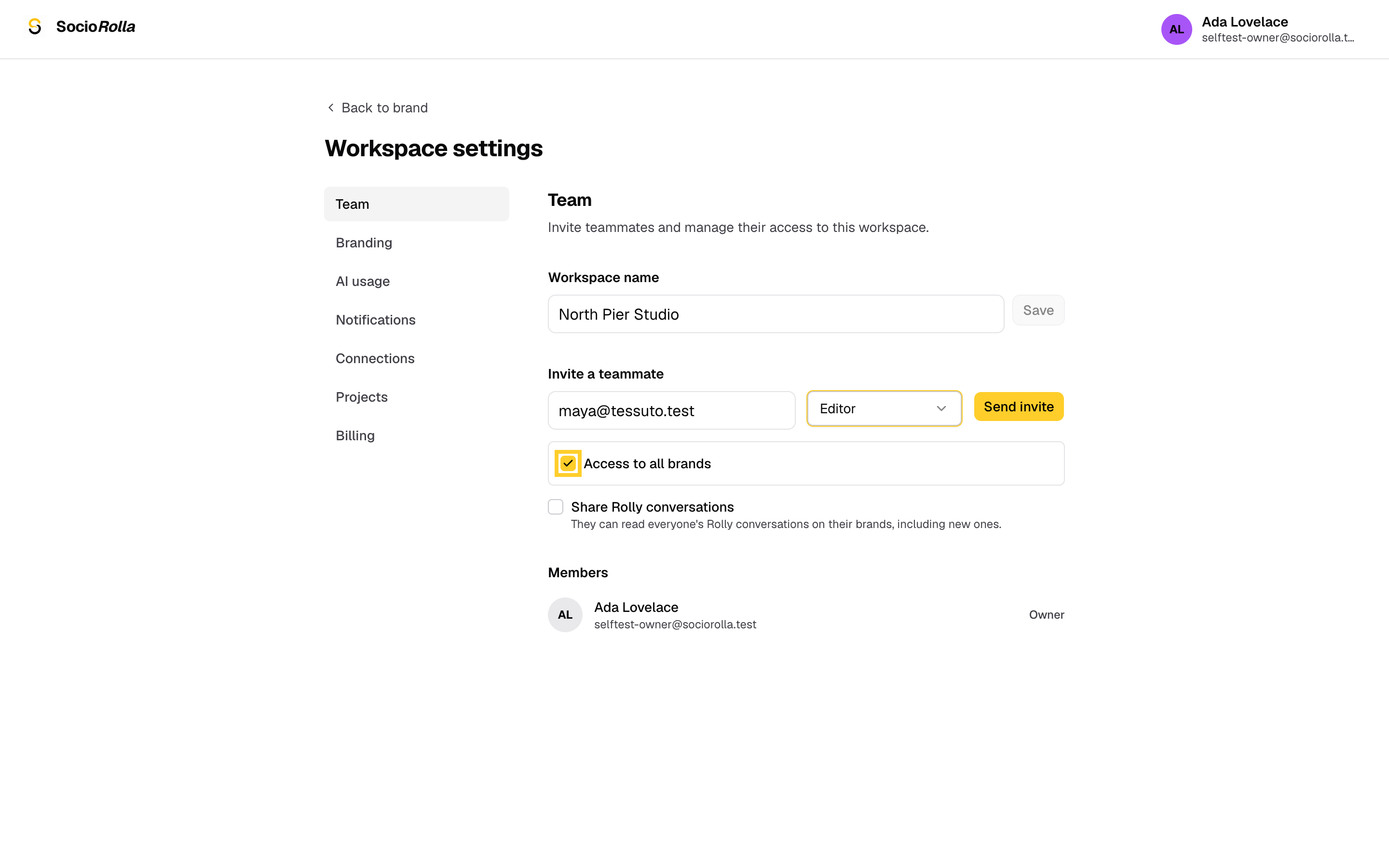
Task: Click the Send invite button
Action: (1018, 407)
